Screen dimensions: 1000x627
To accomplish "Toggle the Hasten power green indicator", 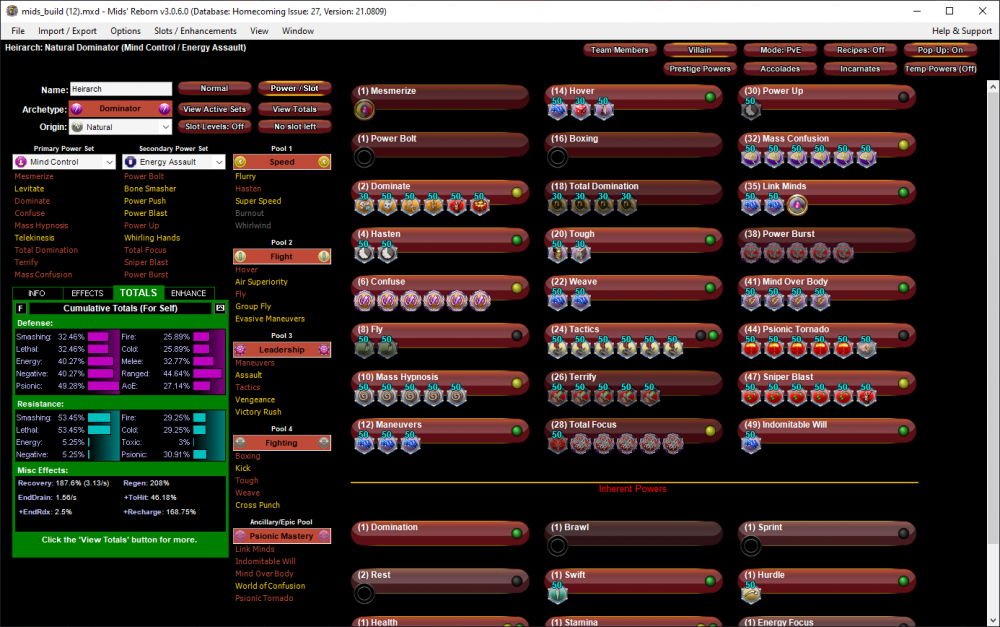I will 517,240.
